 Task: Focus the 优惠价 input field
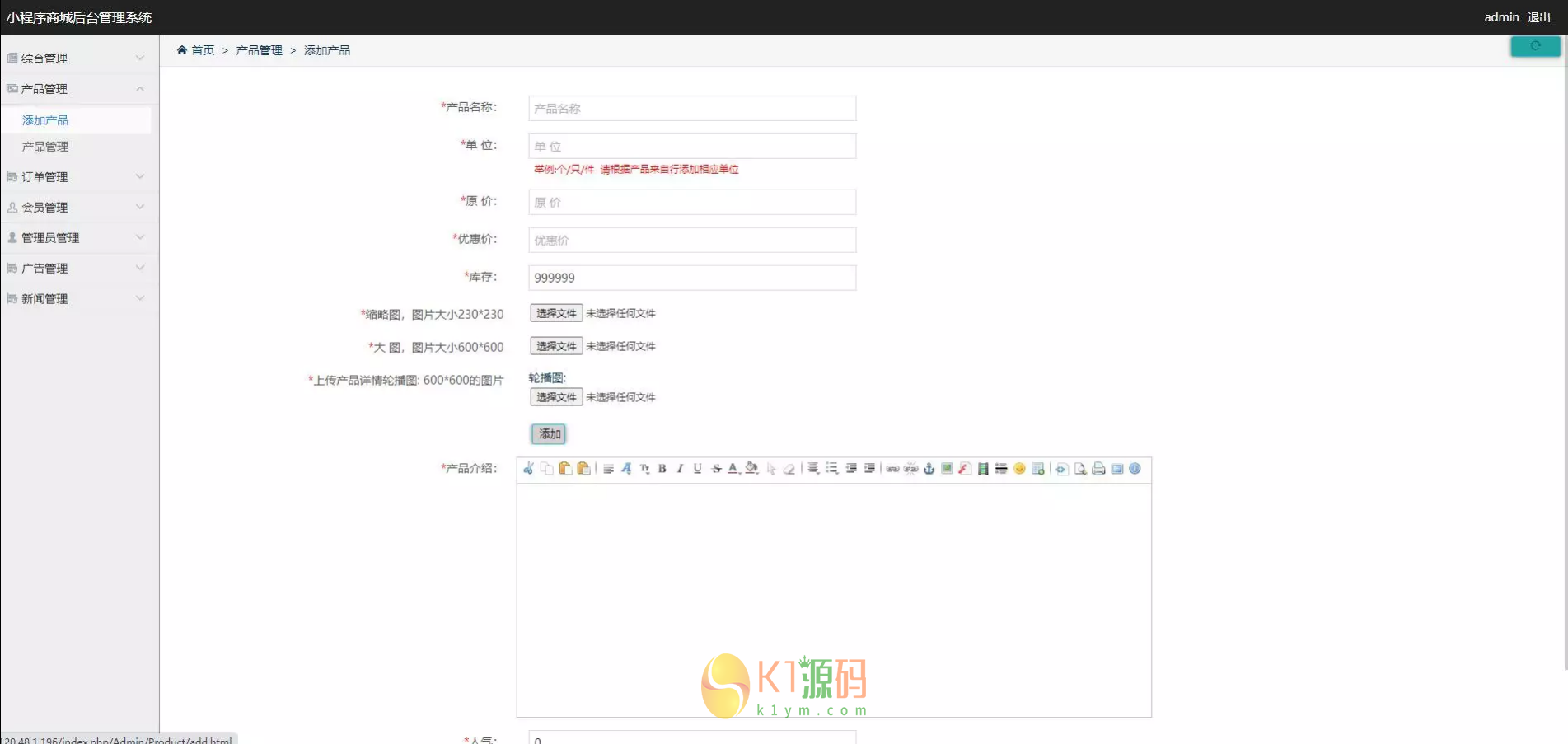point(692,240)
